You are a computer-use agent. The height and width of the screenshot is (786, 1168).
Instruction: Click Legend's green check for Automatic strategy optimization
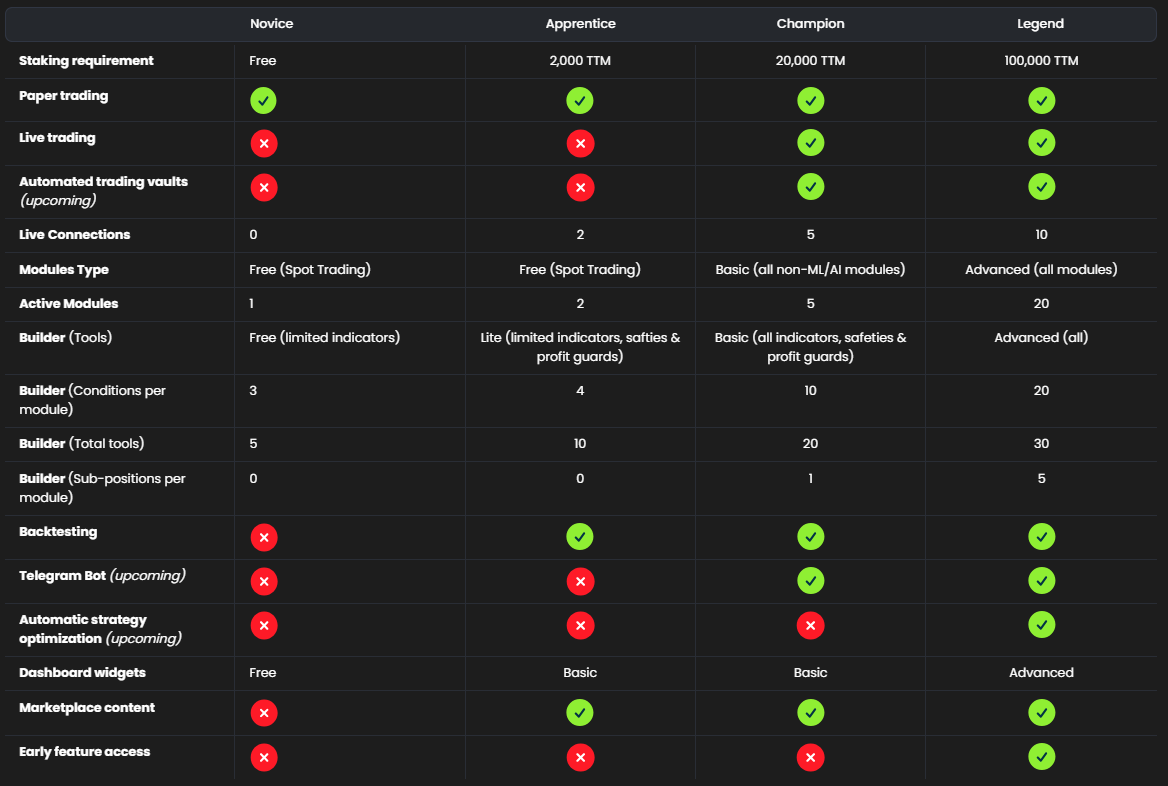tap(1041, 625)
